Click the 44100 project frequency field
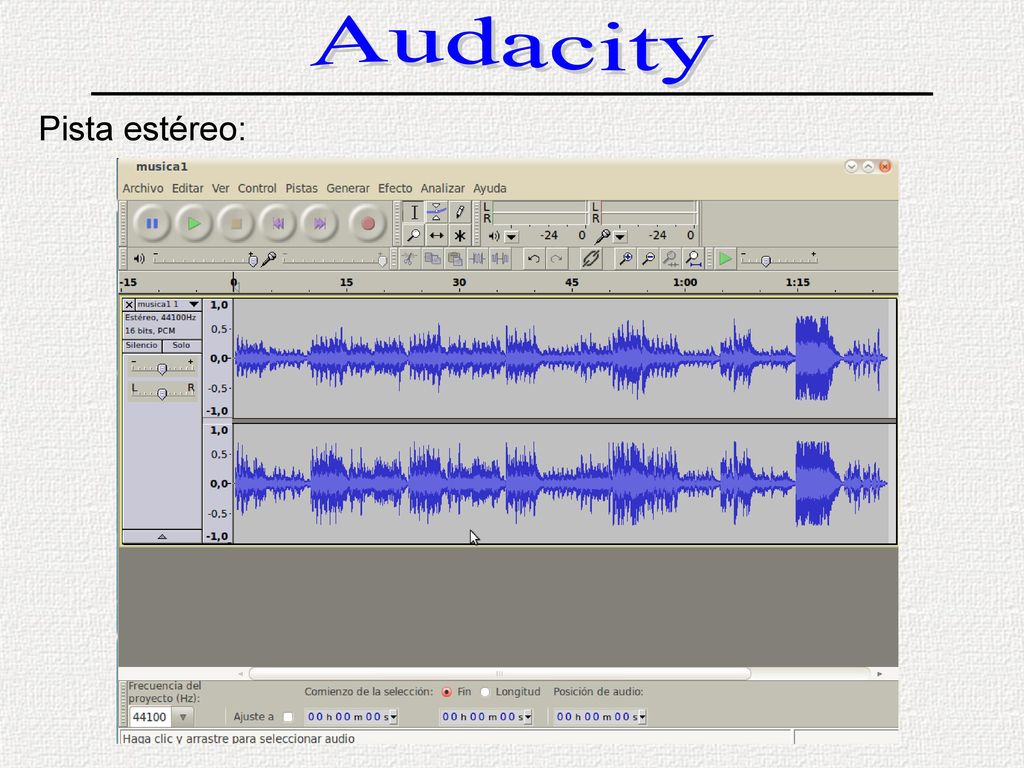The height and width of the screenshot is (768, 1024). pos(150,716)
